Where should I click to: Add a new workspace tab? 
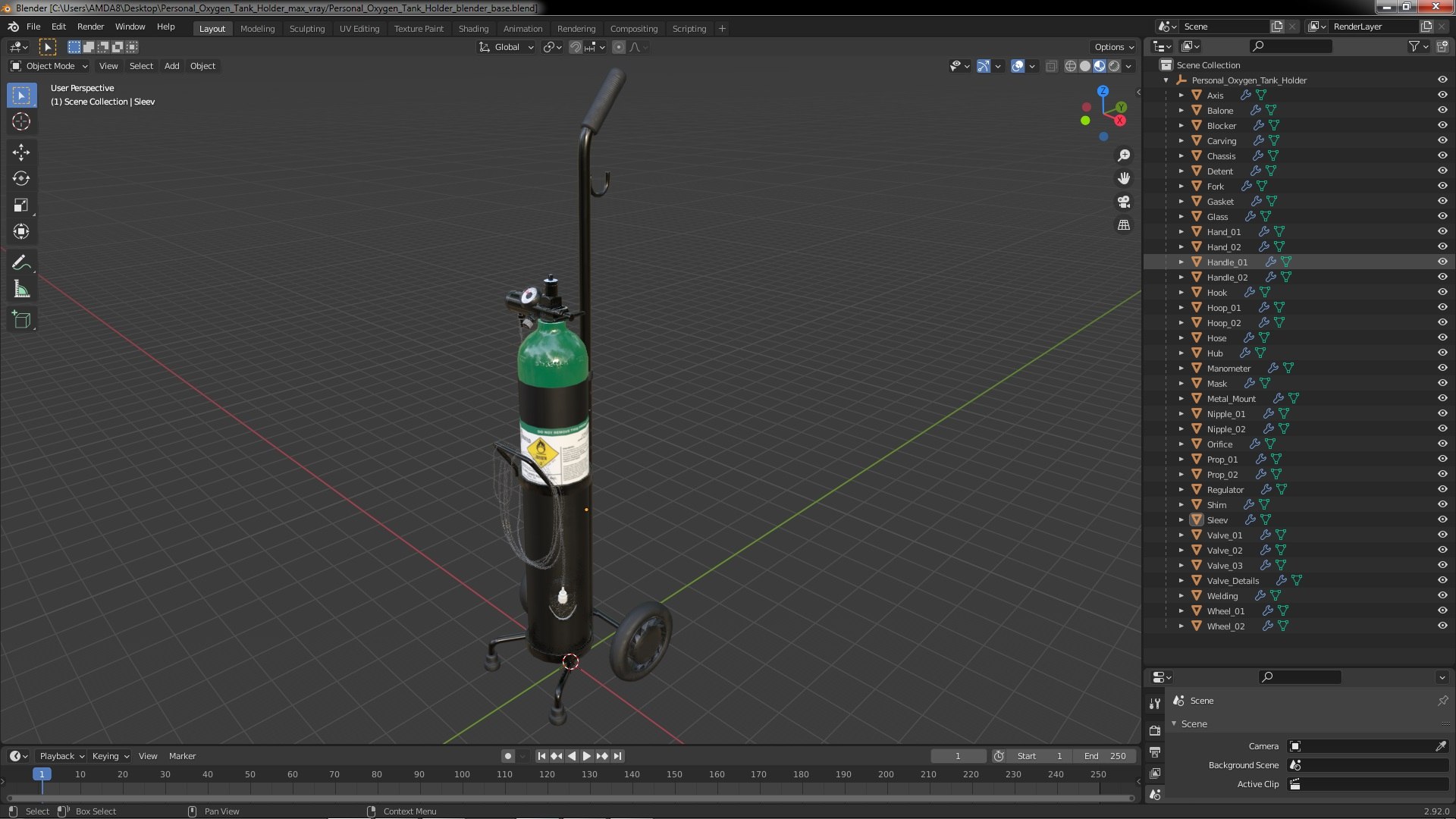pos(722,29)
